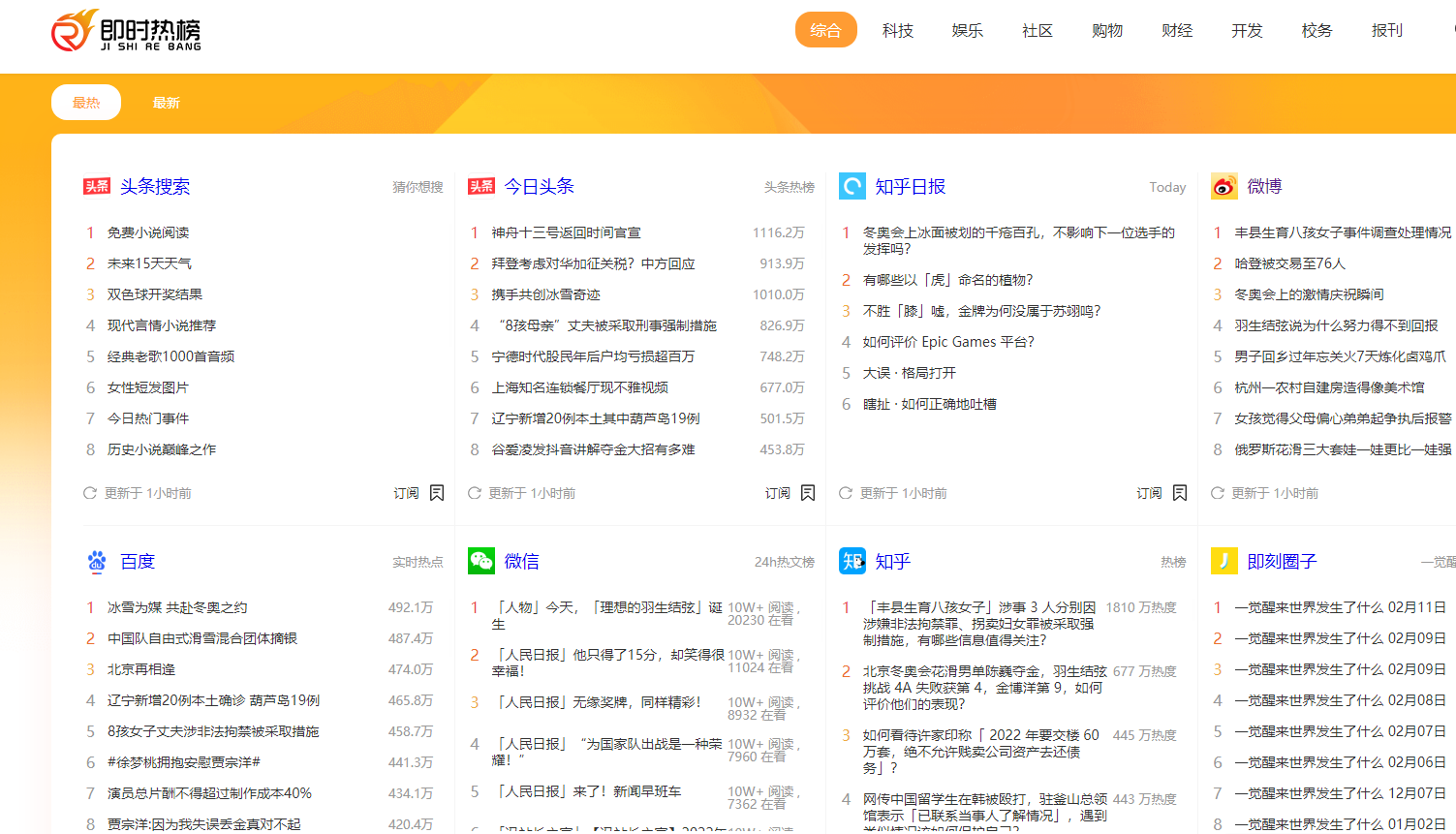Open 双色球开奖结果 entry

point(155,294)
